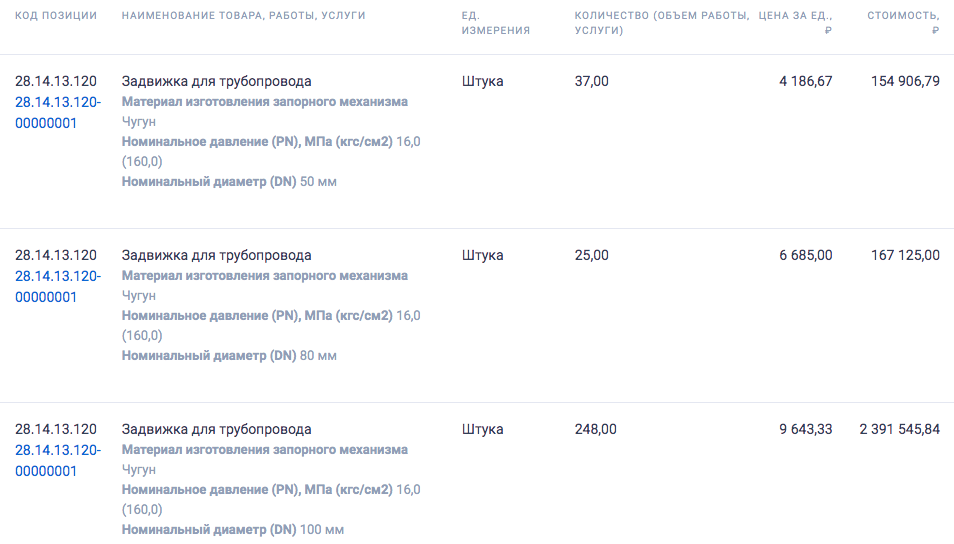Click the total cost 167 125,00
This screenshot has height=544, width=954.
[x=905, y=255]
